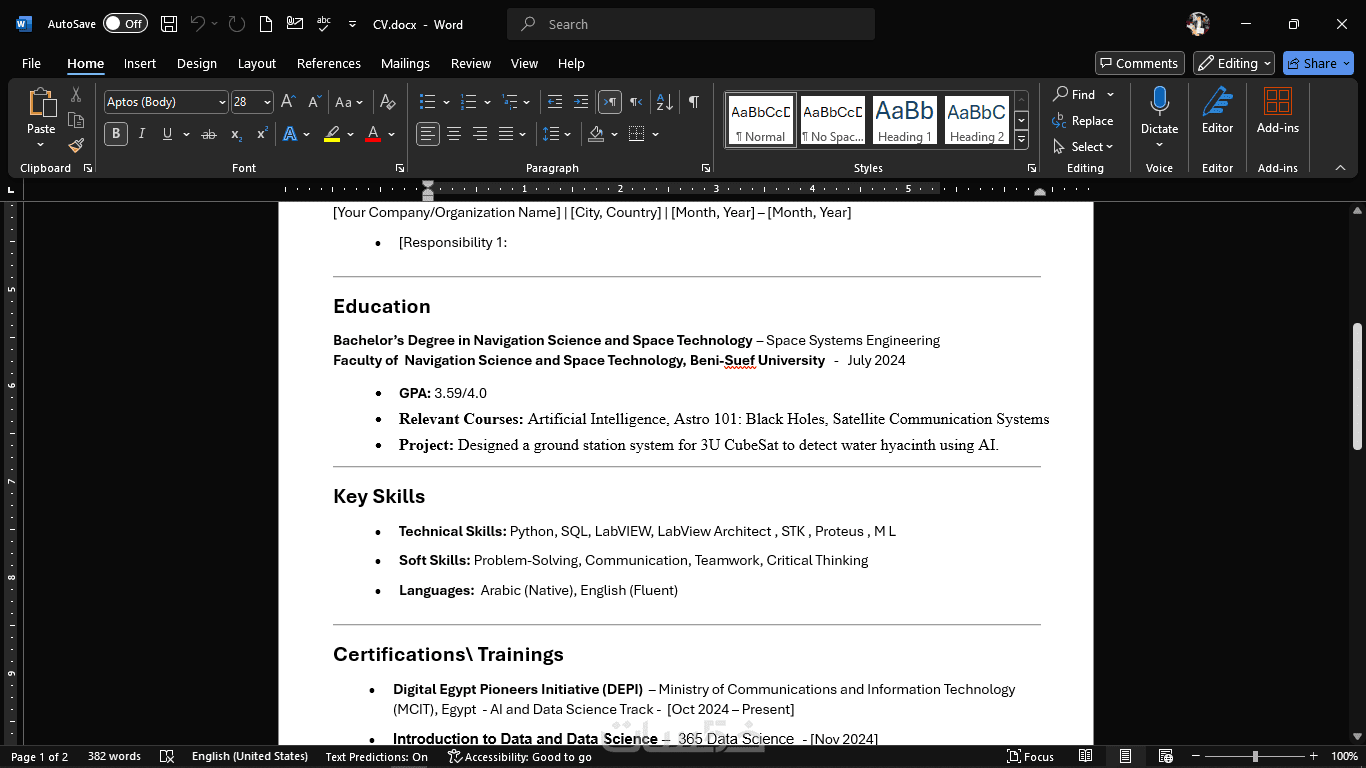Align the text to the right
The width and height of the screenshot is (1366, 768).
[480, 134]
